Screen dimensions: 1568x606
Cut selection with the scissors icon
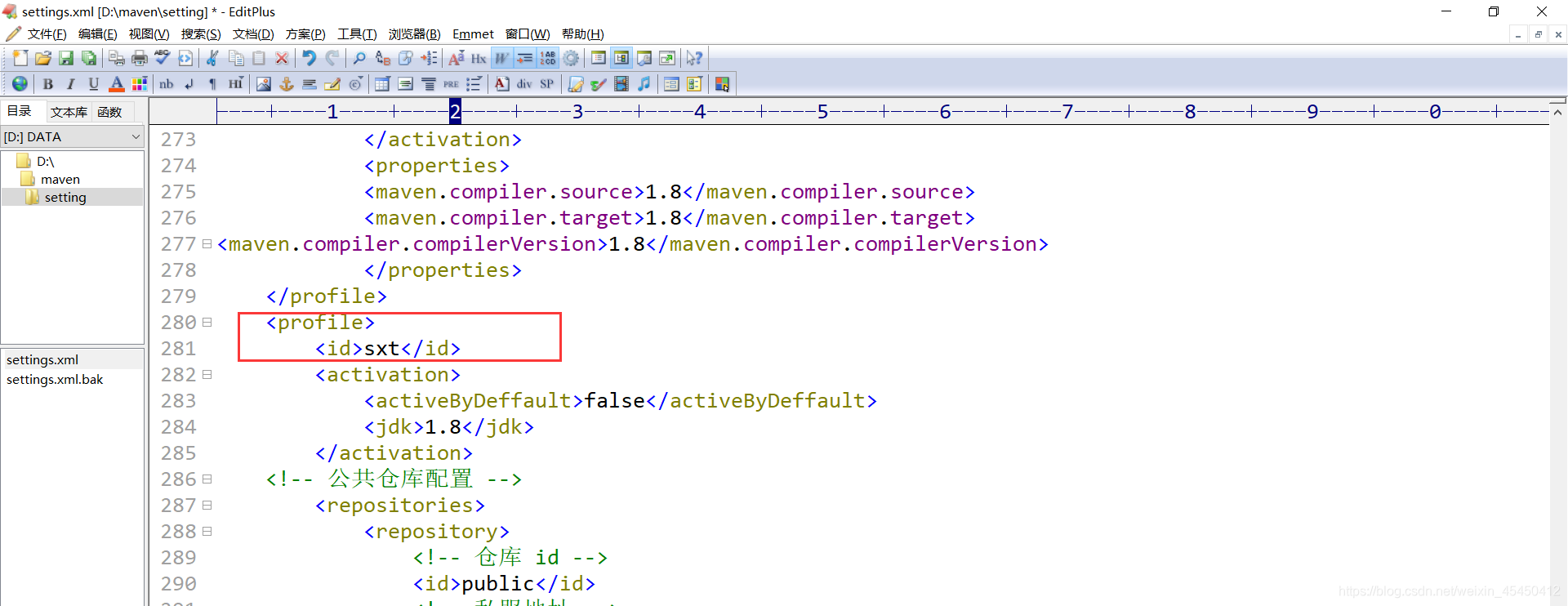[x=212, y=58]
